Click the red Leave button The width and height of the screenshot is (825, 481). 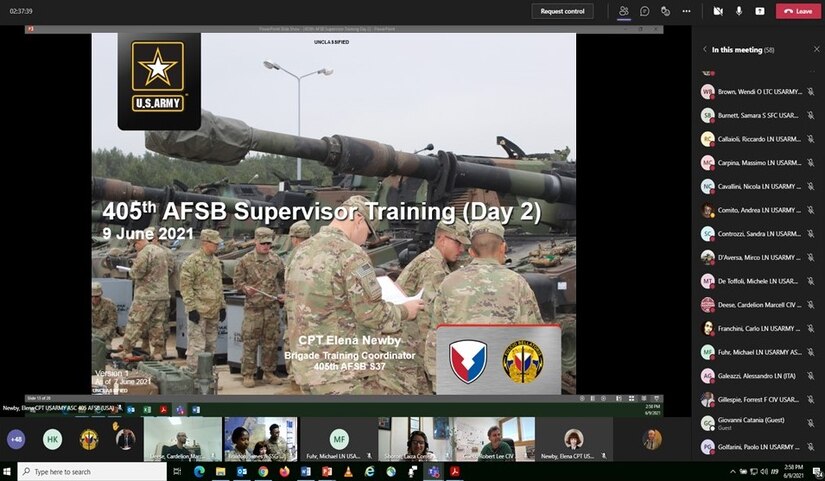pos(797,11)
